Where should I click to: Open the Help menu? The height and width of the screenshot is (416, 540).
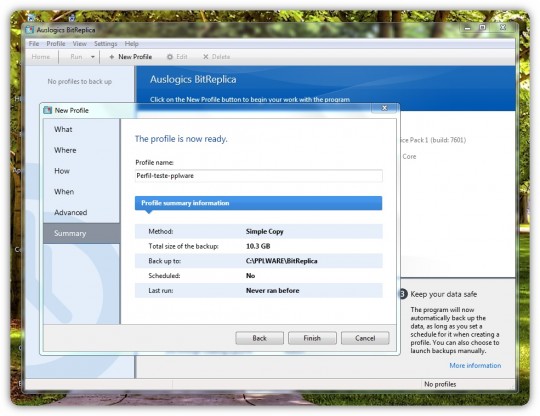coord(132,44)
